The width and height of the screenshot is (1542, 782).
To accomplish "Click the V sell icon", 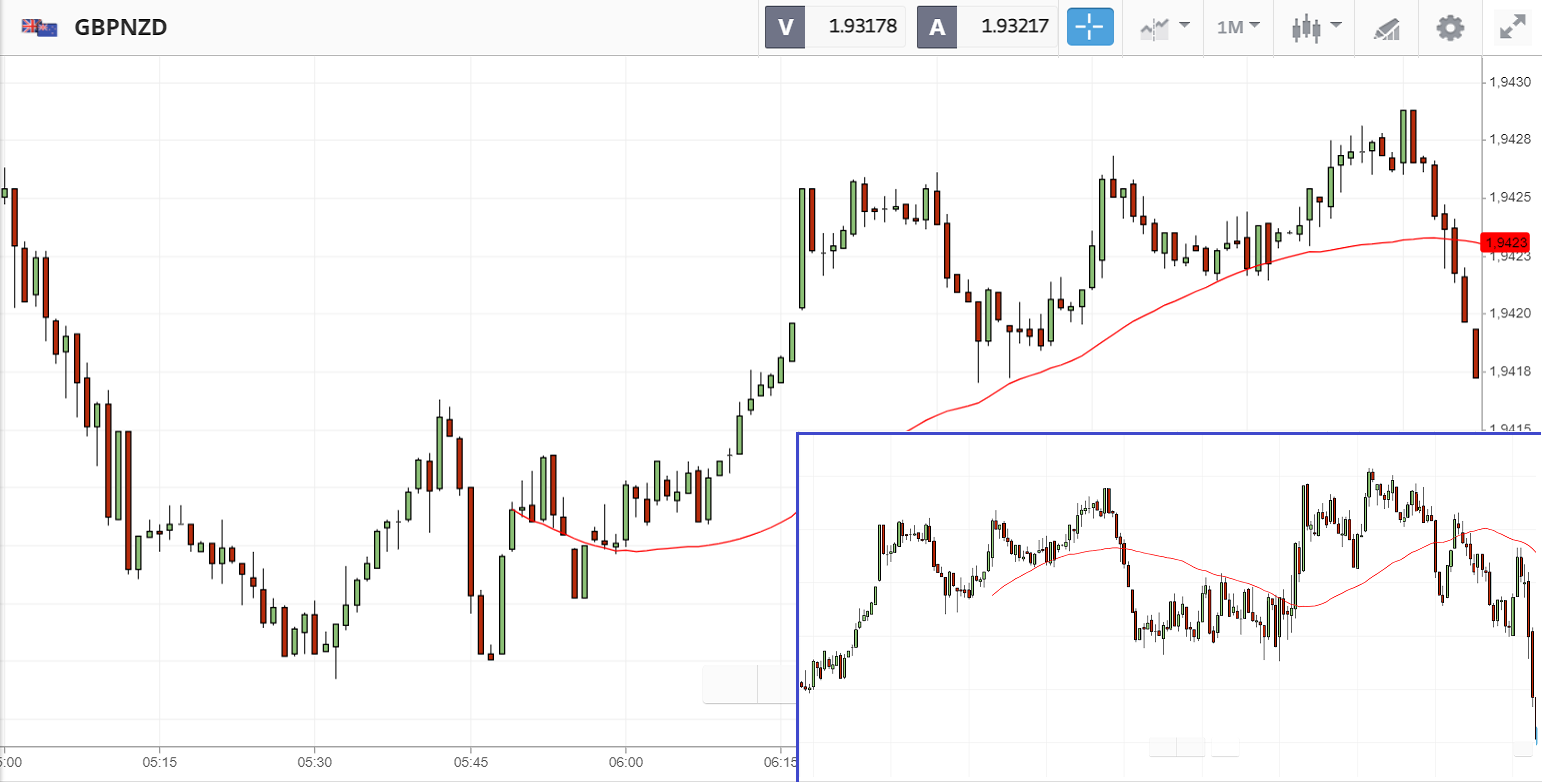I will (785, 27).
